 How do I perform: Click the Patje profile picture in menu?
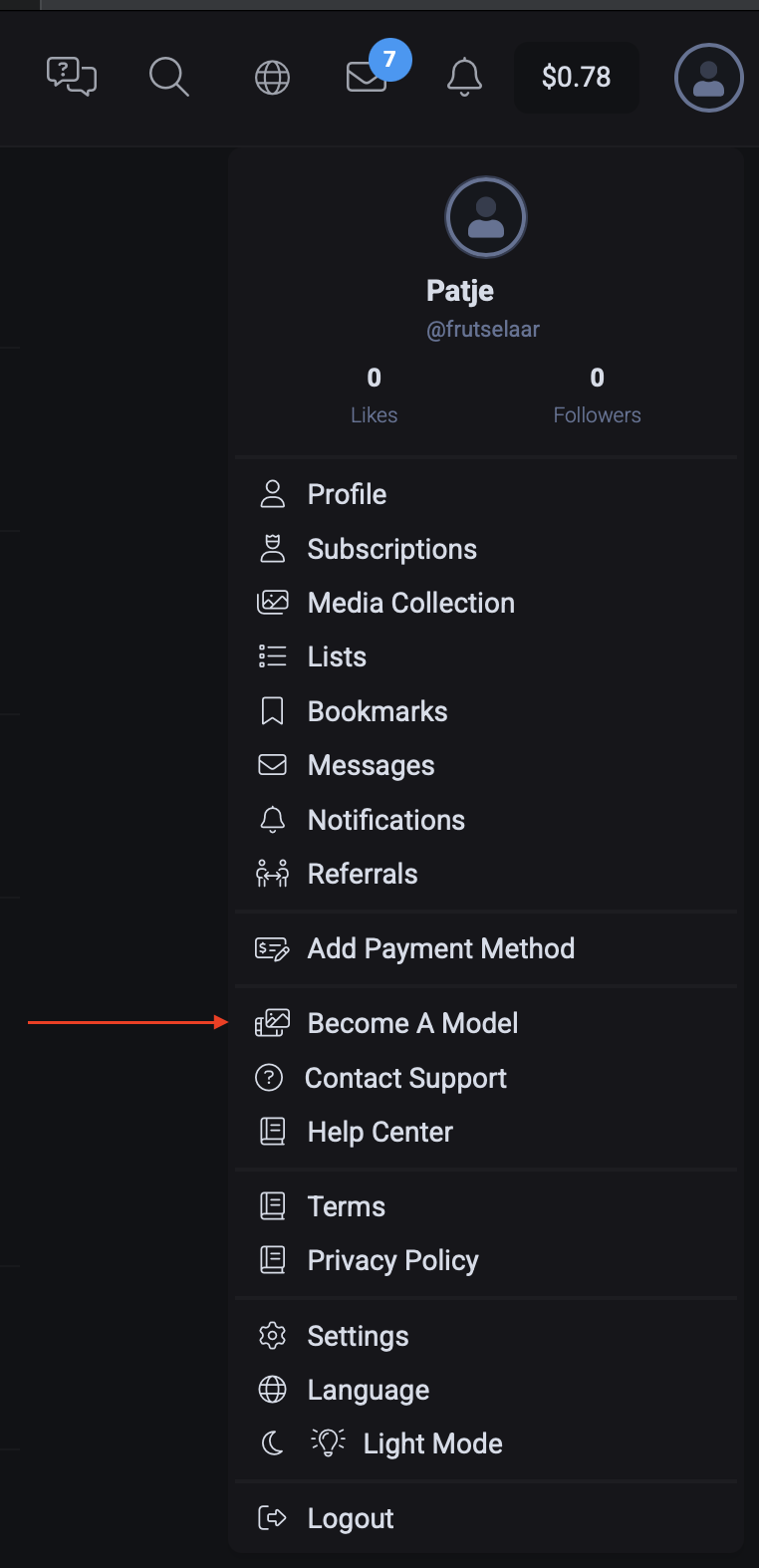click(486, 217)
